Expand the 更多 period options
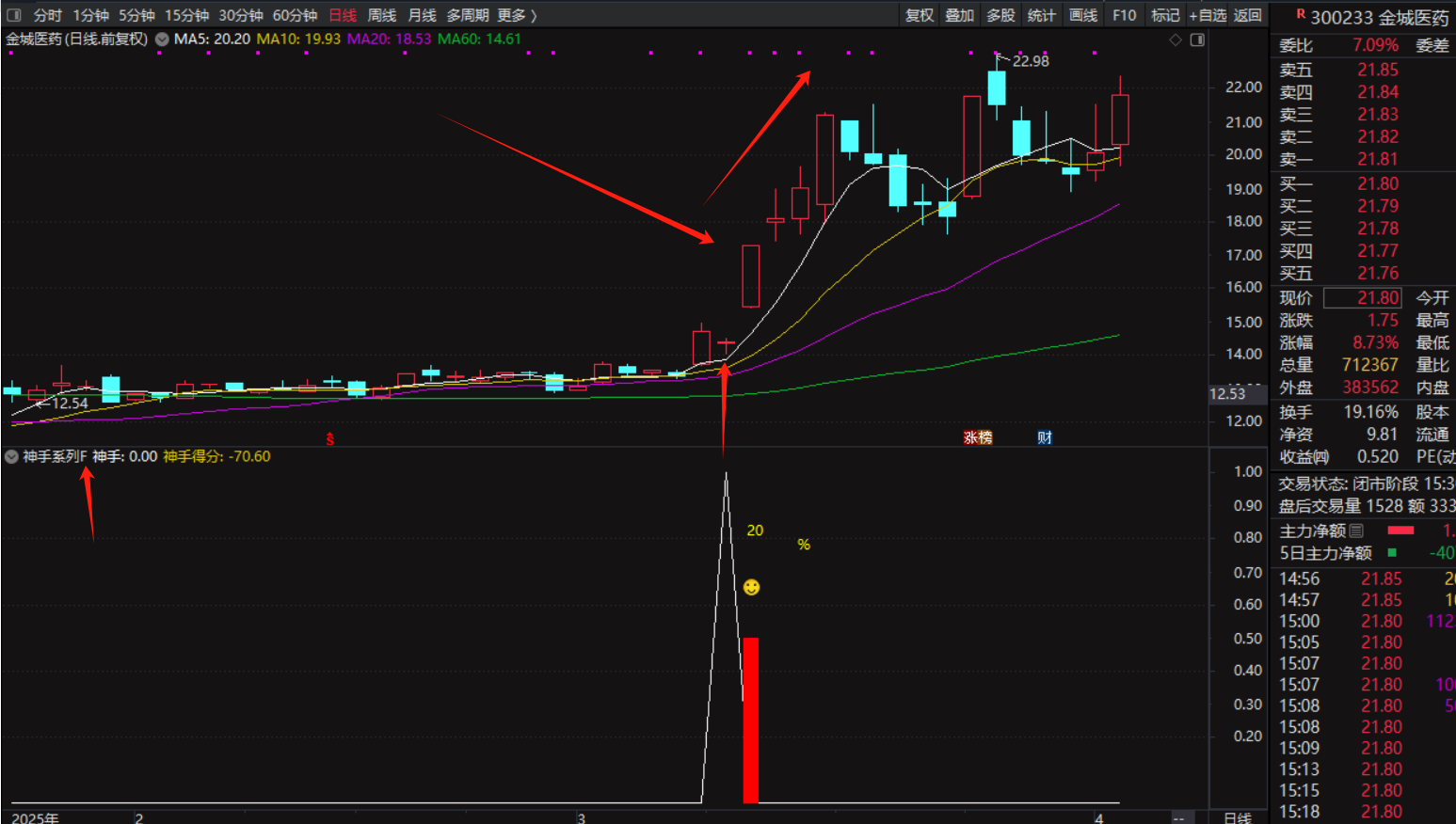Viewport: 1456px width, 824px height. point(517,15)
